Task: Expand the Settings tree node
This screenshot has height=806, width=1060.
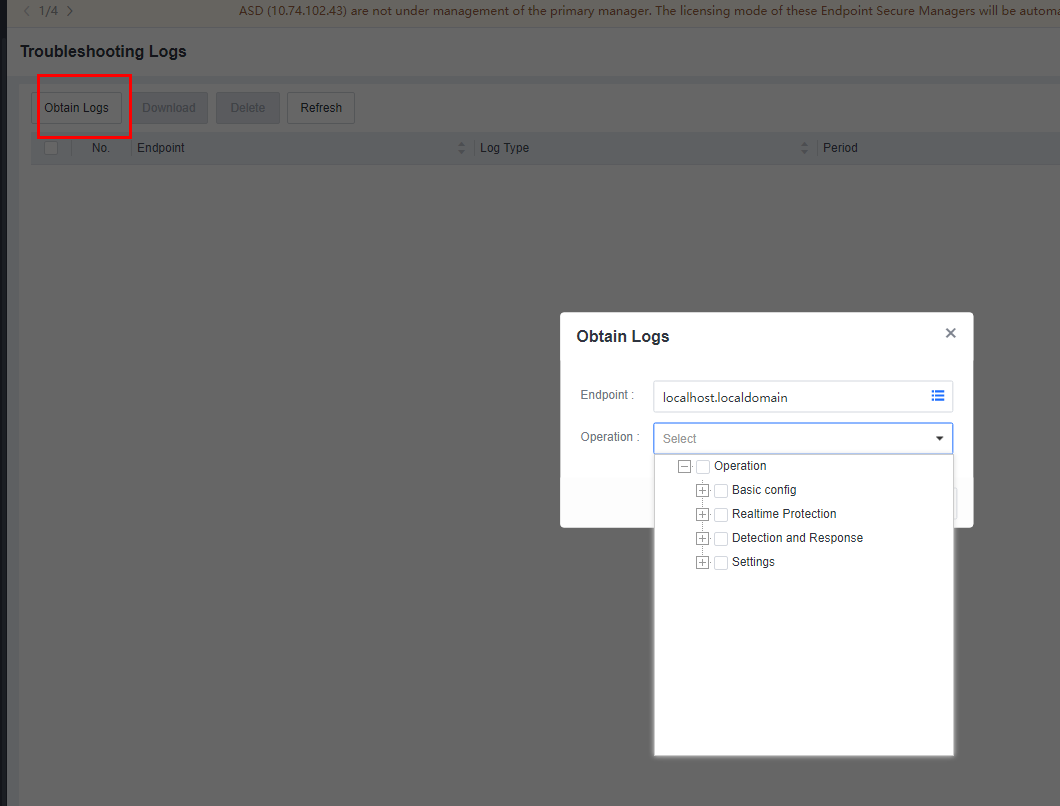Action: 702,563
